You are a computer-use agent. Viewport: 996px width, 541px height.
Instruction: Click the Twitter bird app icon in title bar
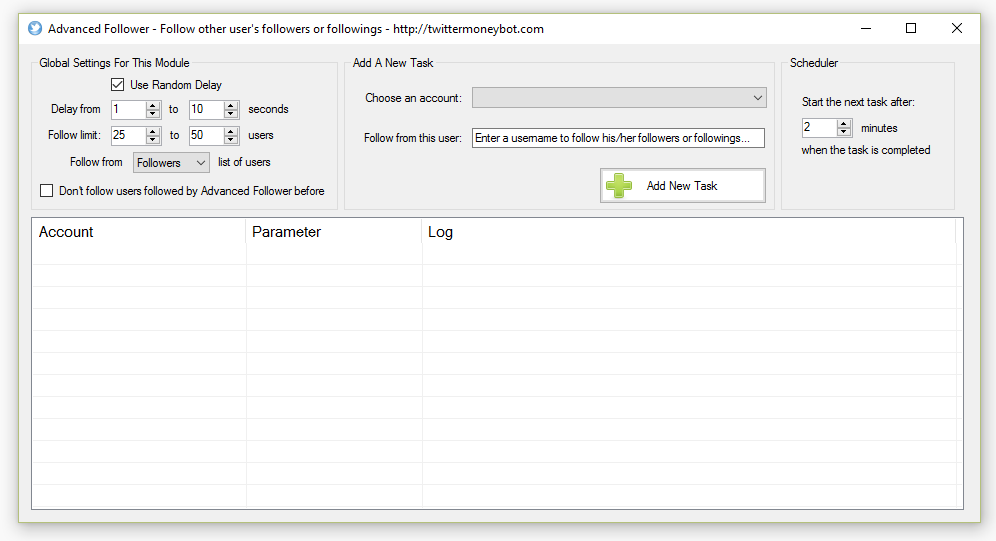35,29
